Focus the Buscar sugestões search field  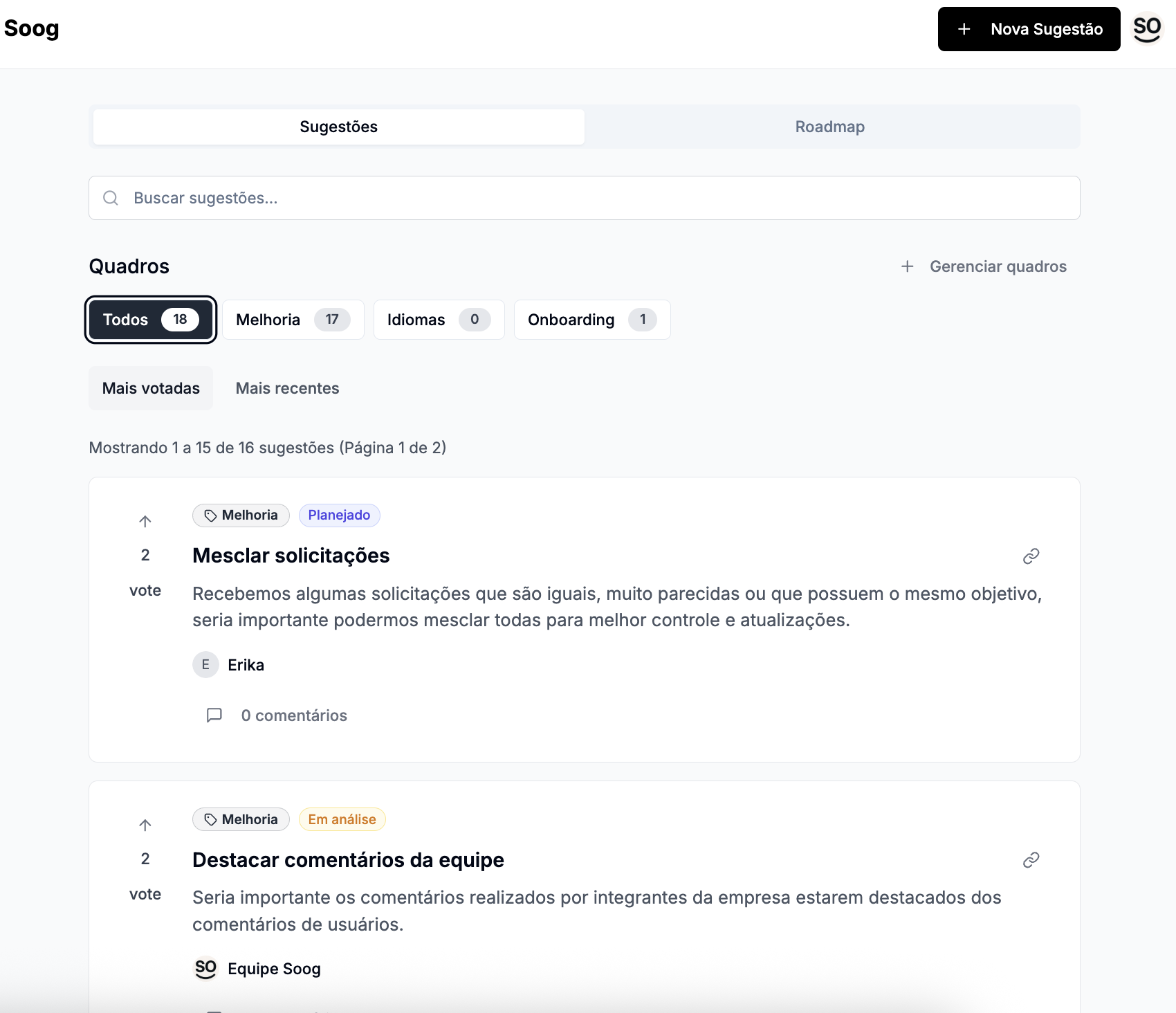coord(585,198)
